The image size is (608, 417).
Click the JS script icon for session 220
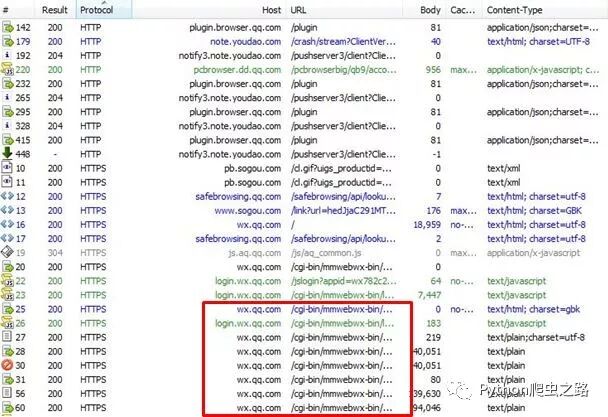[x=7, y=69]
